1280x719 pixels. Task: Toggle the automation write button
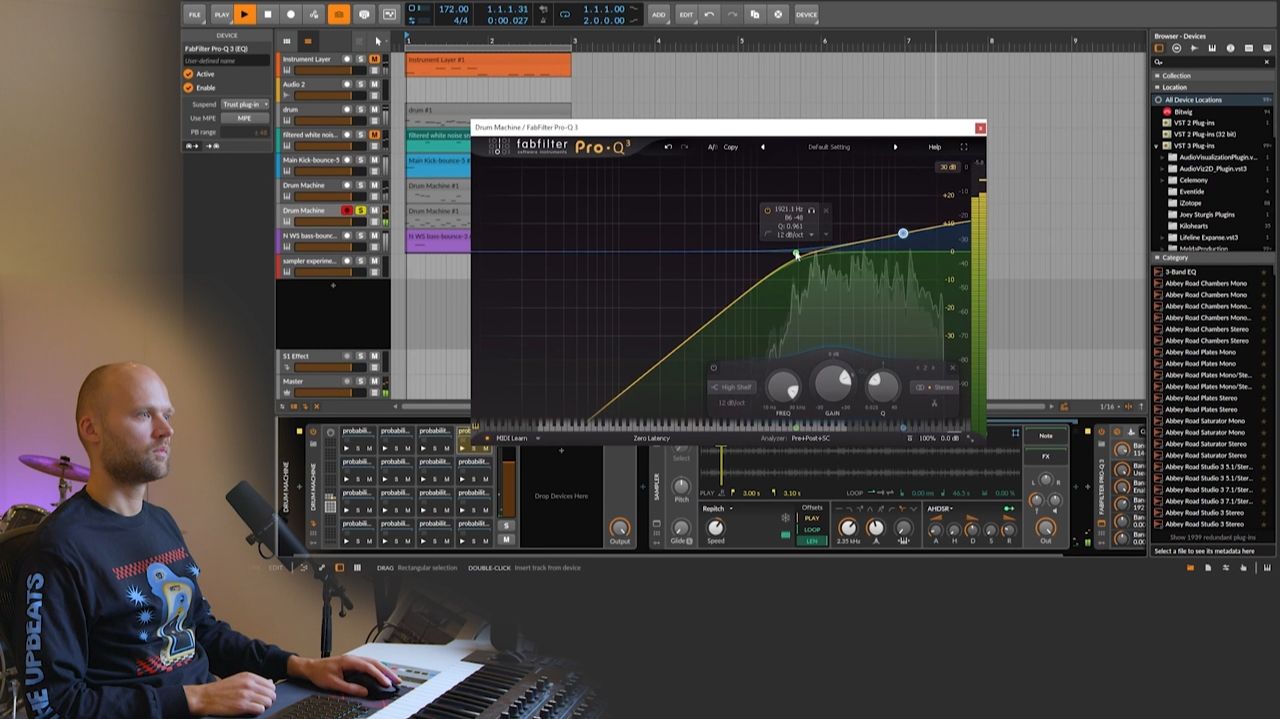coord(314,14)
